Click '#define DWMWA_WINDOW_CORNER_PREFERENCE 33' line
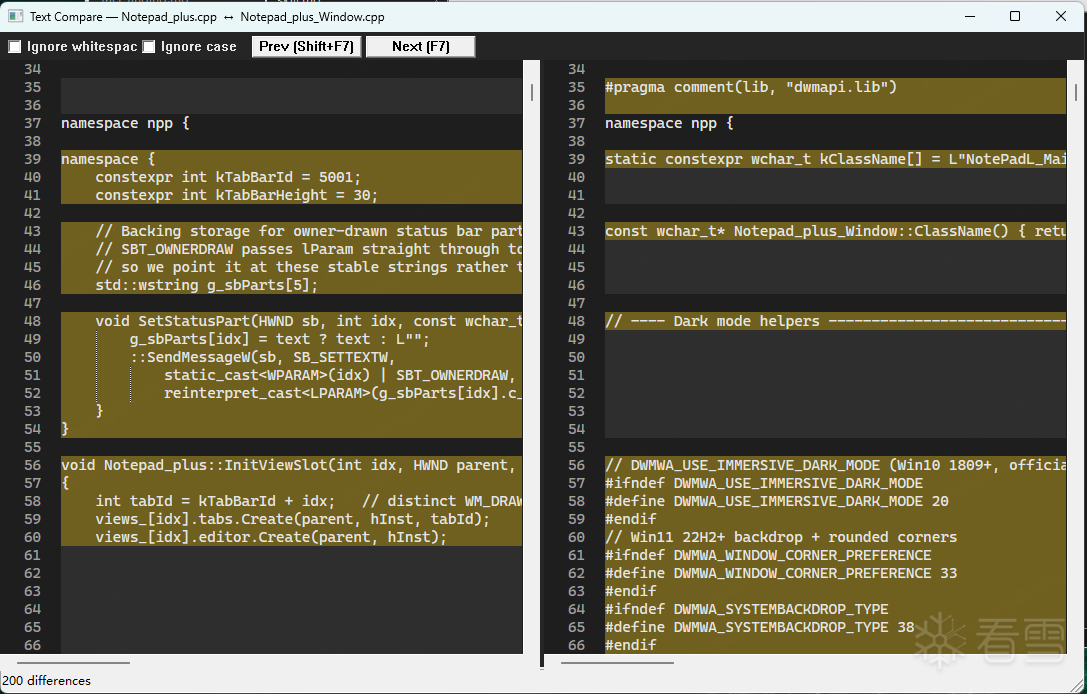Screen dimensions: 1087x694 pyautogui.click(x=781, y=574)
